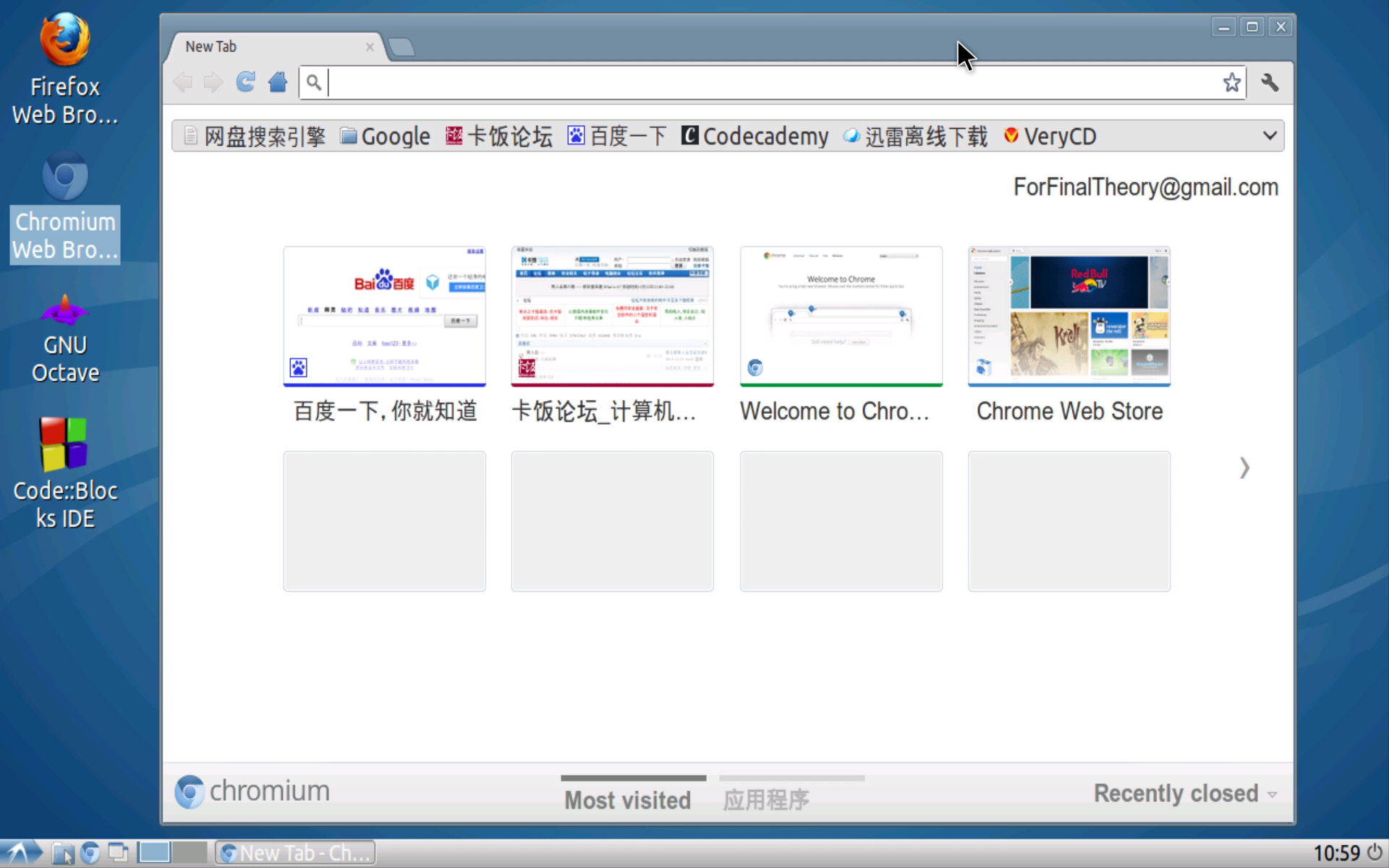Click the 百度一下,你就知道 thumbnail title
Image resolution: width=1389 pixels, height=868 pixels.
[385, 411]
